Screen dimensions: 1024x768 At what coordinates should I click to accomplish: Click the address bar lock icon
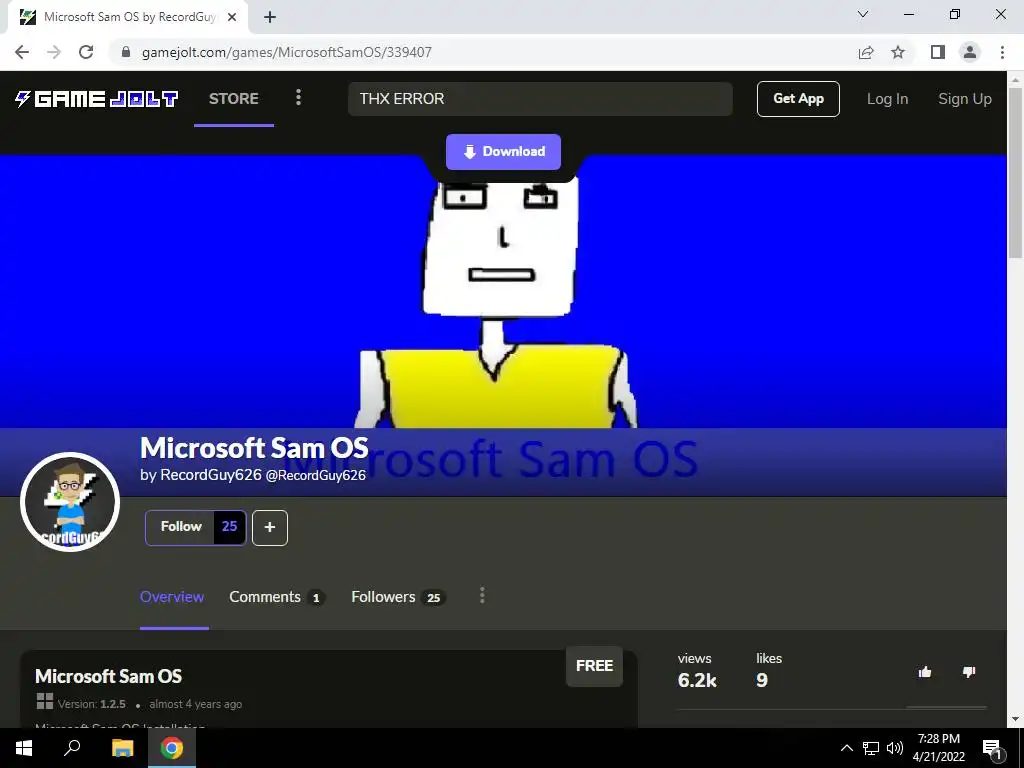pyautogui.click(x=126, y=52)
